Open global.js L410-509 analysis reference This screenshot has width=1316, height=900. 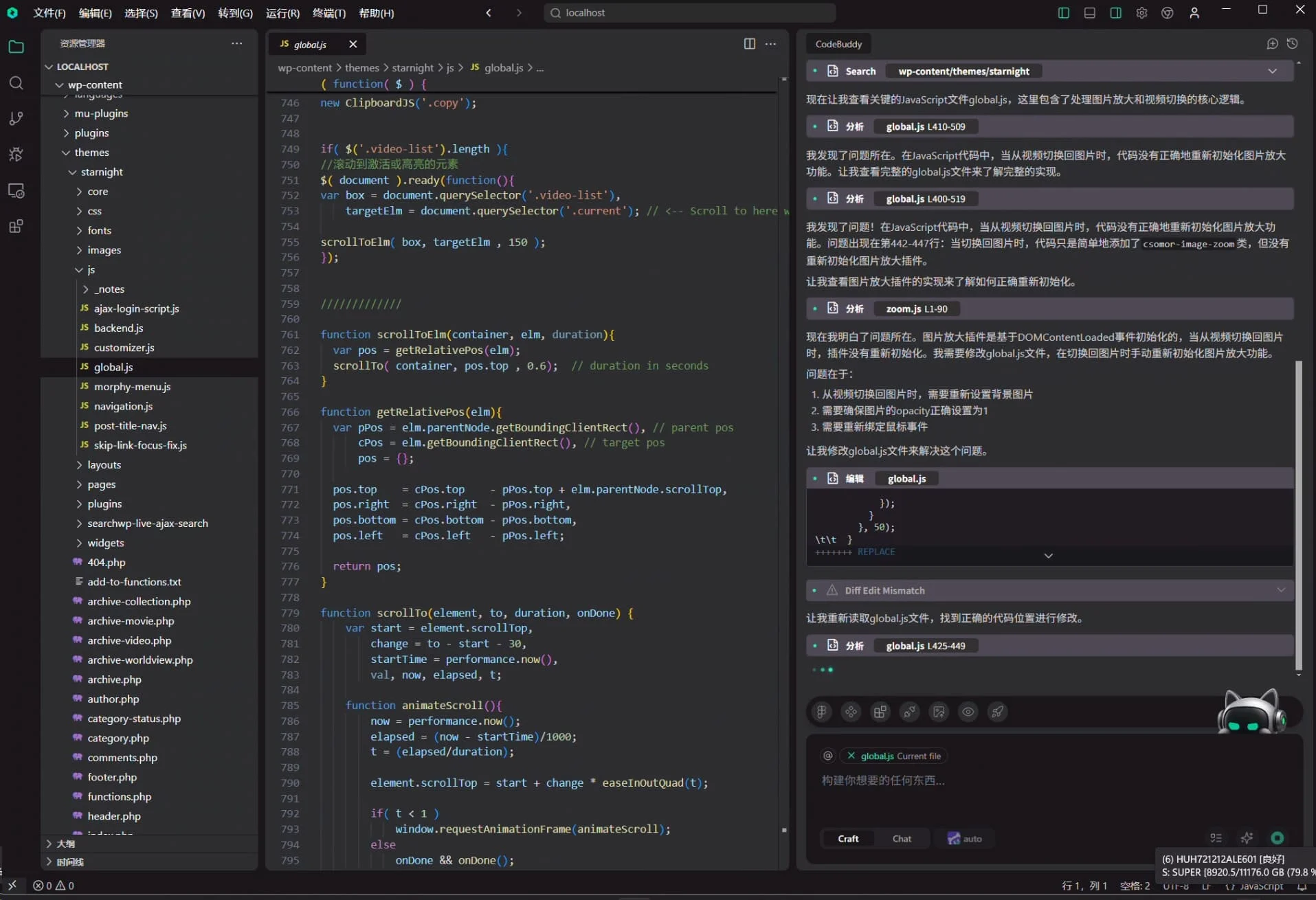click(x=926, y=126)
